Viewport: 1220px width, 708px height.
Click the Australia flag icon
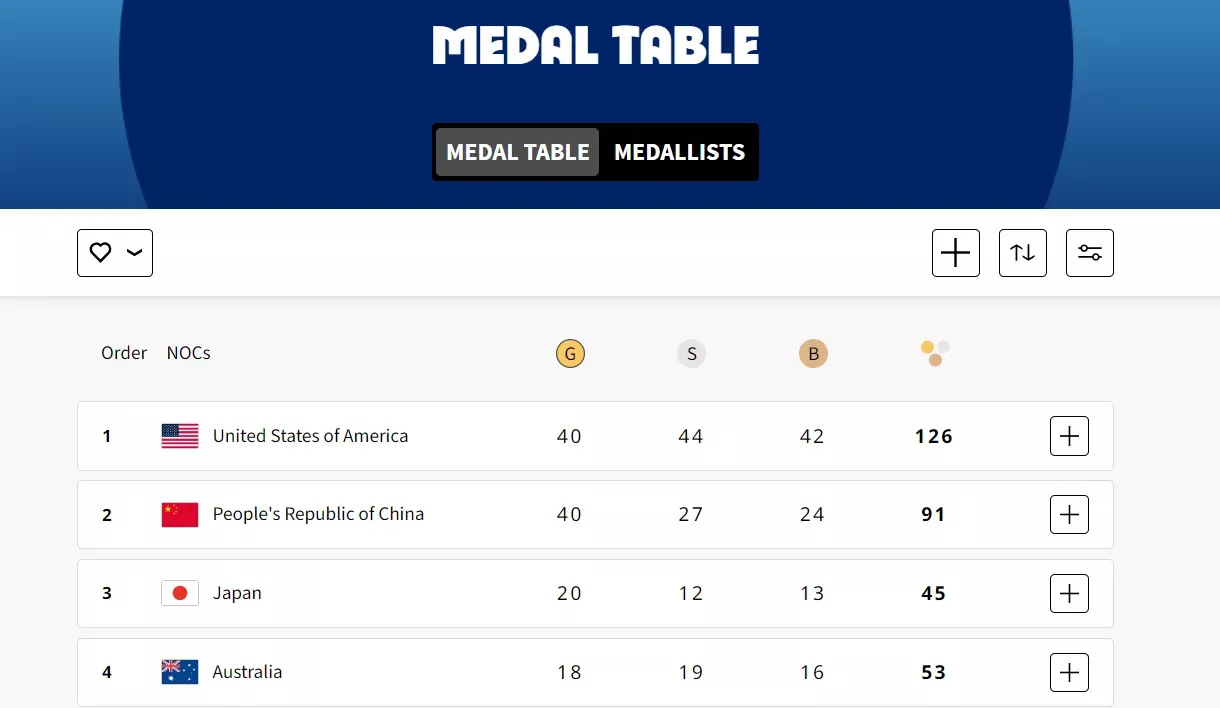(x=180, y=672)
